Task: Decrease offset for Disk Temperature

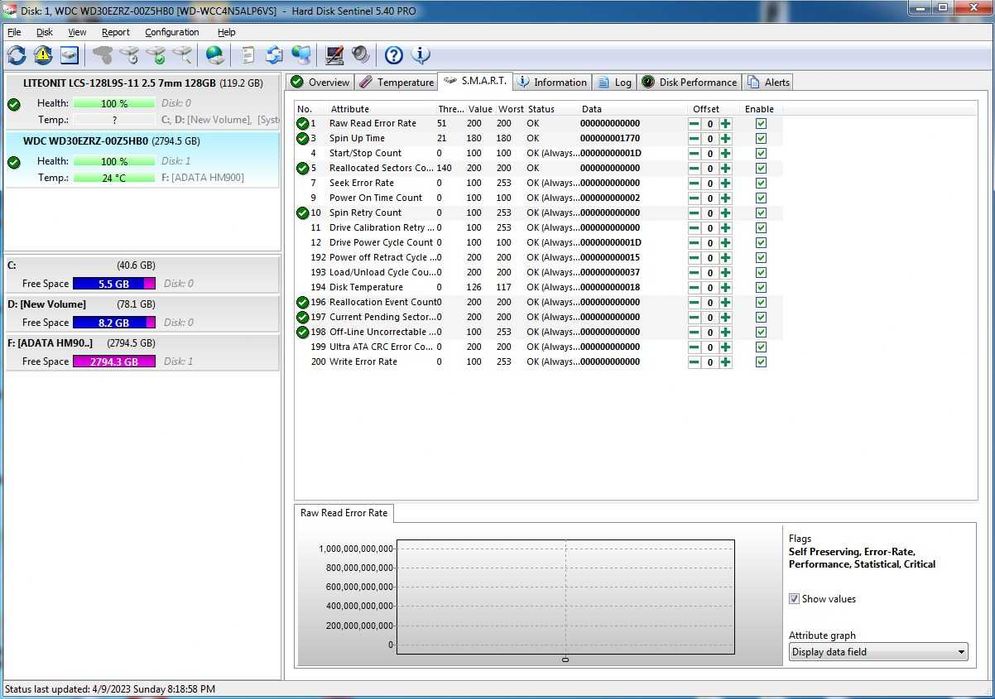Action: pos(694,287)
